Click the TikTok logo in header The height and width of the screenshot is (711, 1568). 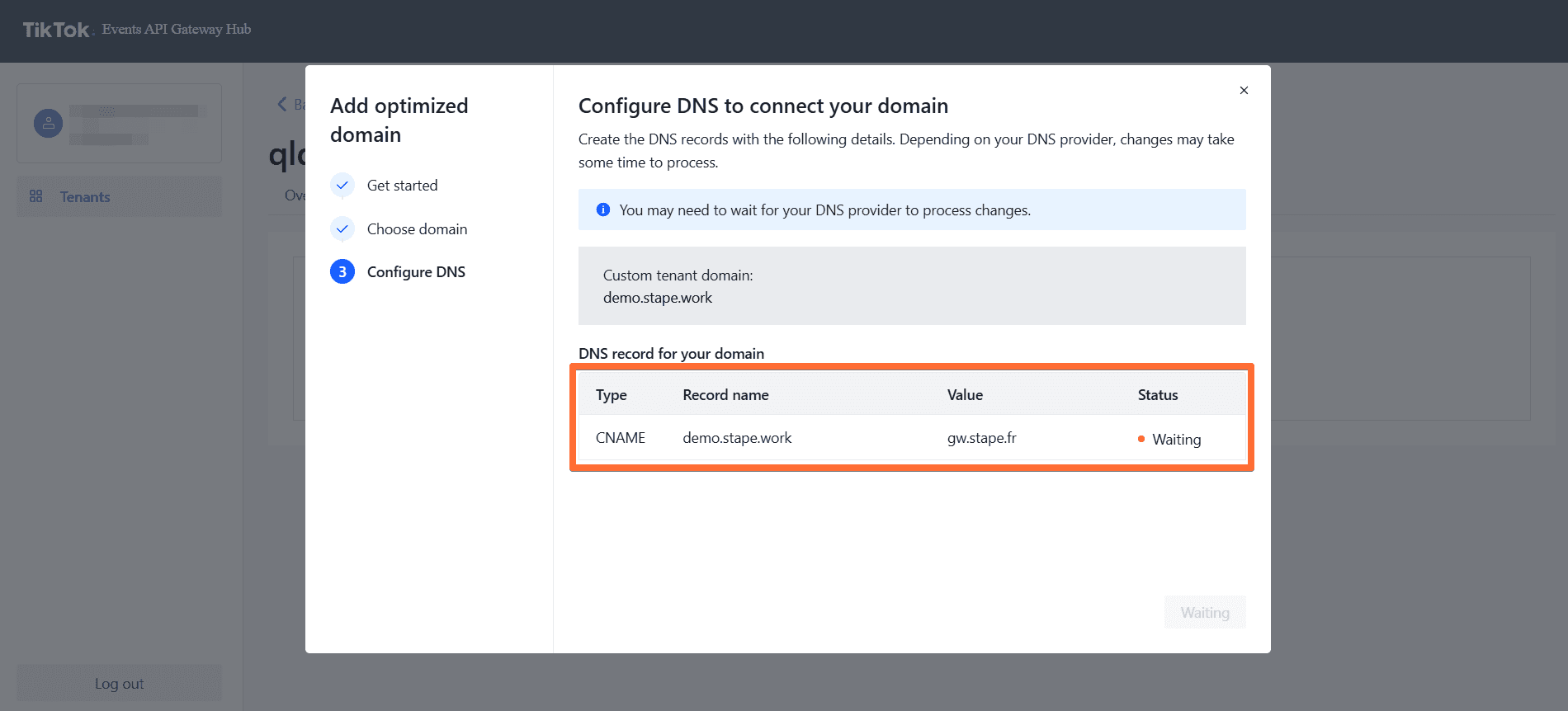click(x=55, y=30)
